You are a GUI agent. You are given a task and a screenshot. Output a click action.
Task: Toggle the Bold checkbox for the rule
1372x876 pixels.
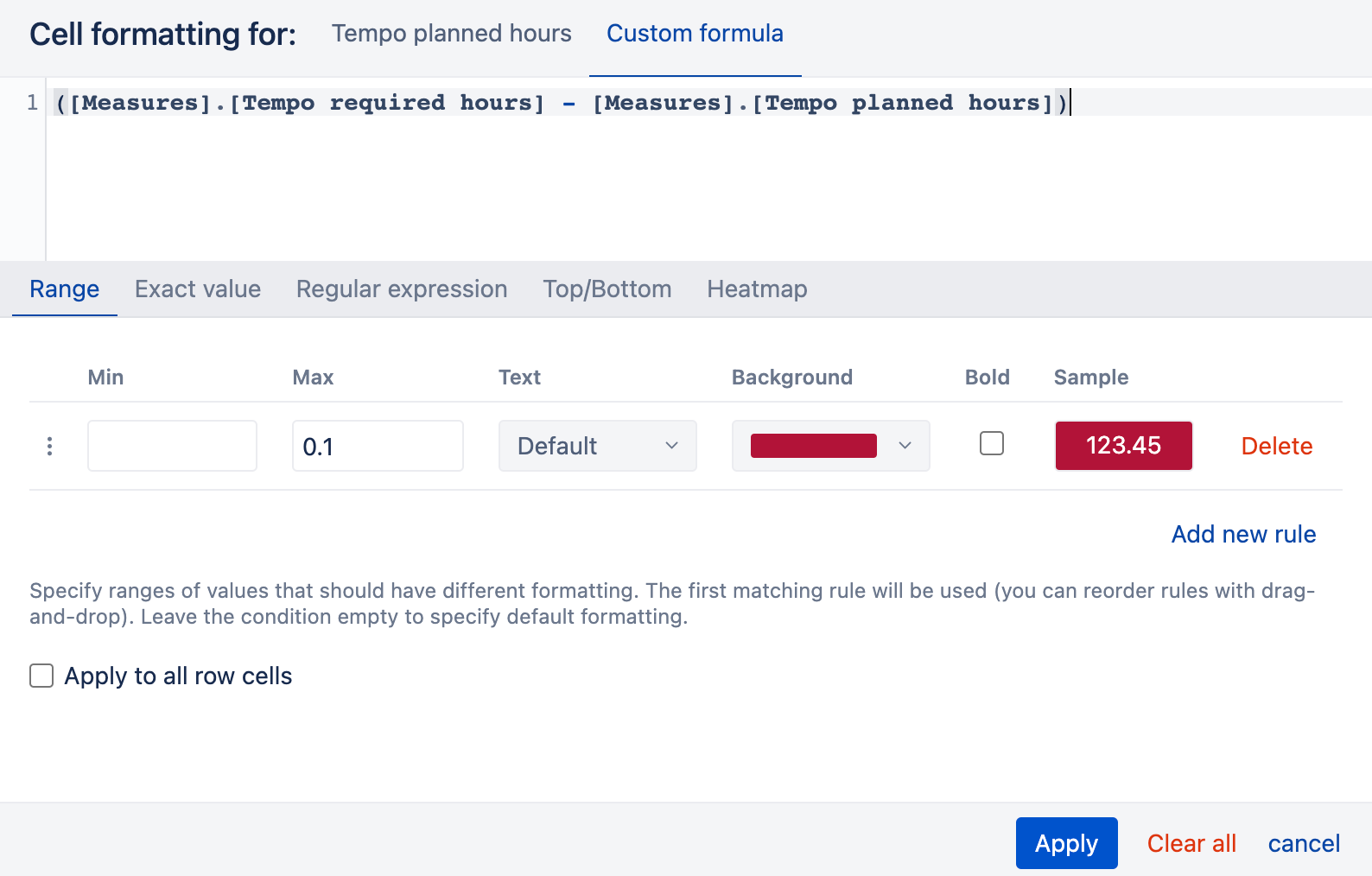(x=992, y=444)
